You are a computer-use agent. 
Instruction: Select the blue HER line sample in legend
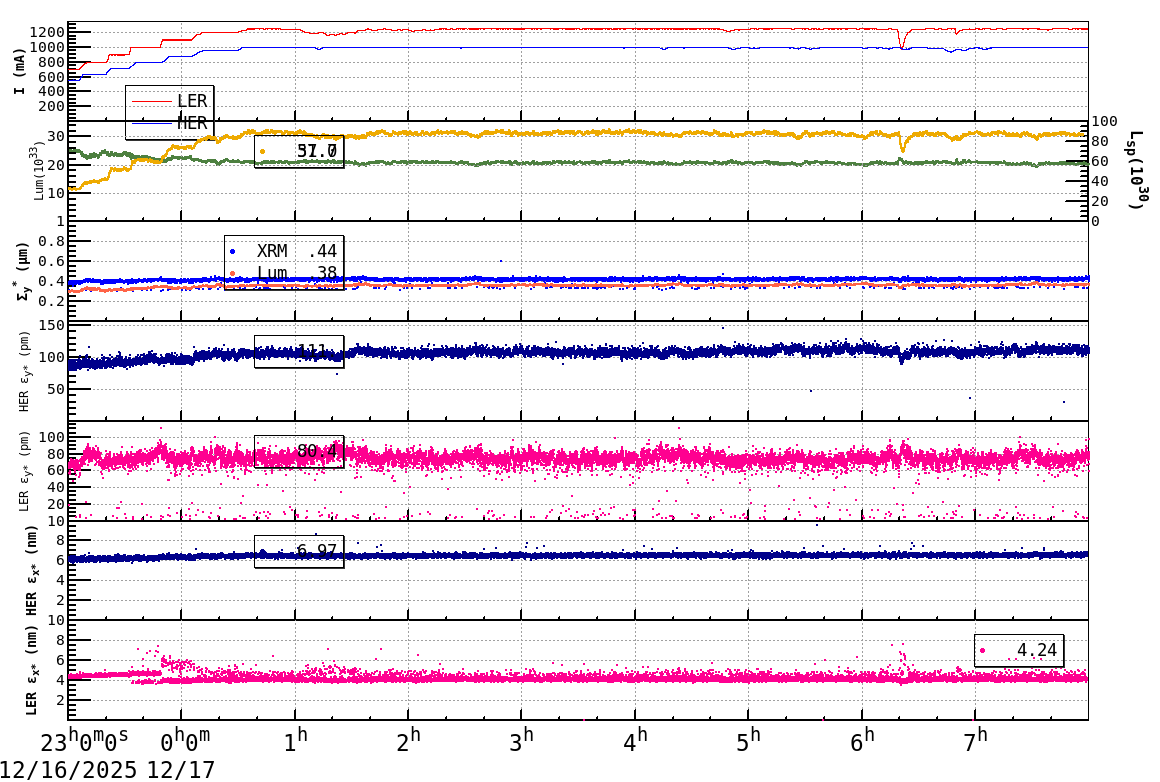click(x=152, y=124)
